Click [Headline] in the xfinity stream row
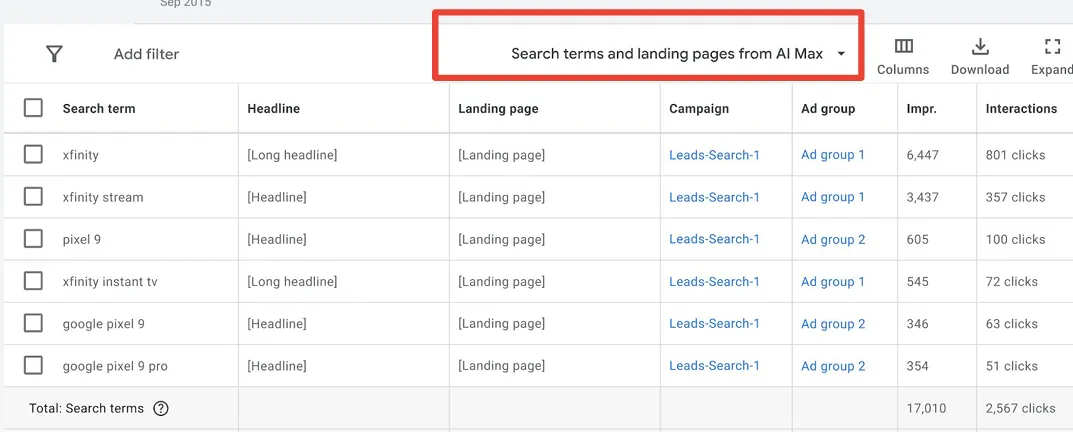The image size is (1073, 432). pyautogui.click(x=276, y=197)
